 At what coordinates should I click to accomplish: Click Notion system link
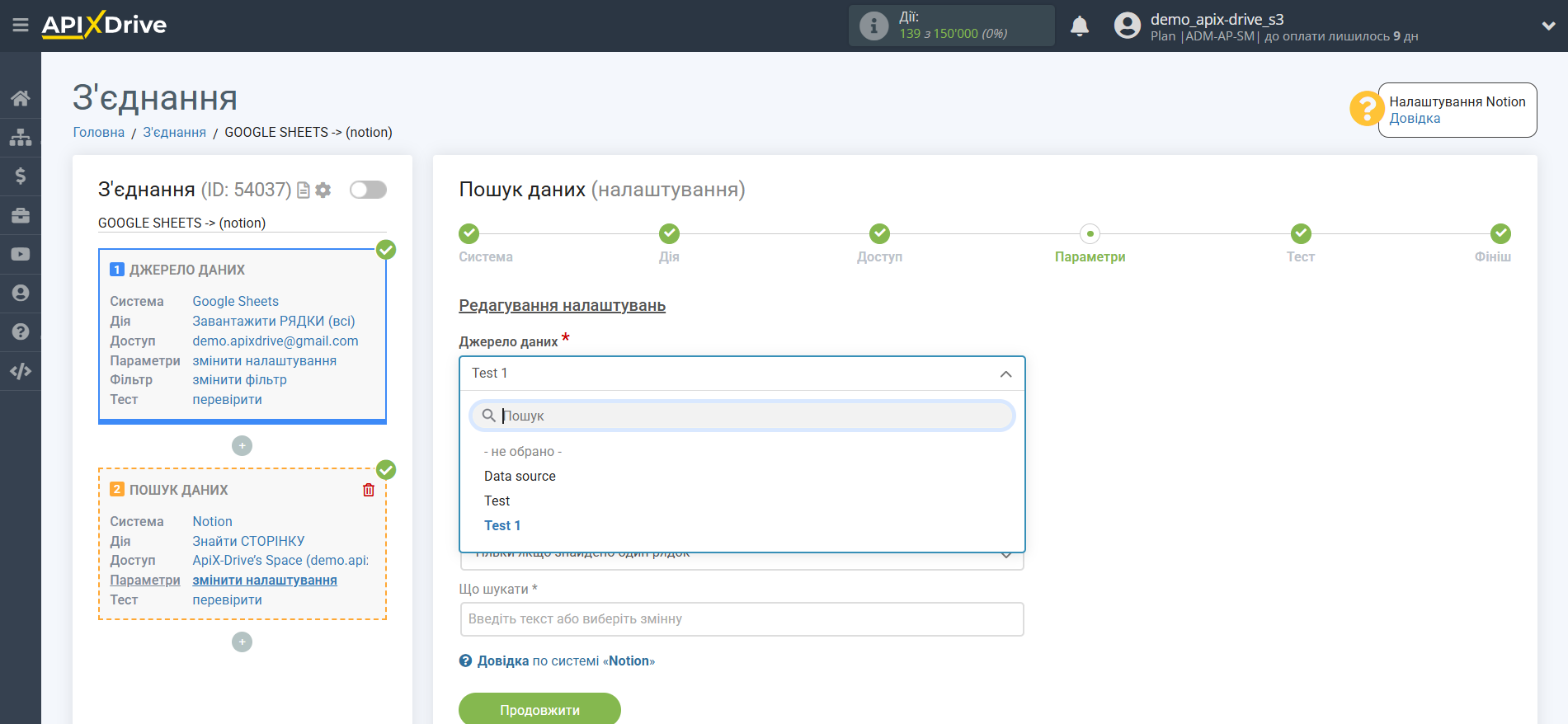pos(212,522)
